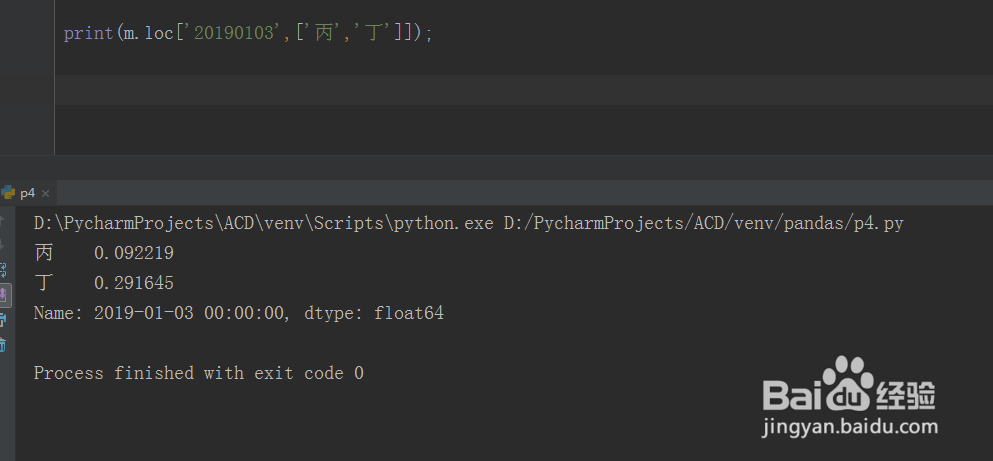Select the p4 run tab

[x=27, y=193]
